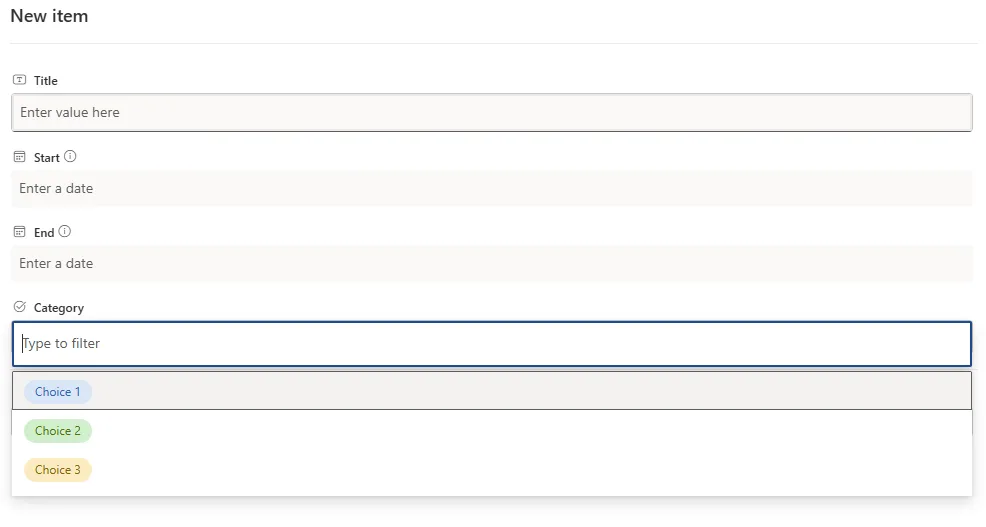The height and width of the screenshot is (527, 986).
Task: Click the End field label
Action: [x=44, y=233]
